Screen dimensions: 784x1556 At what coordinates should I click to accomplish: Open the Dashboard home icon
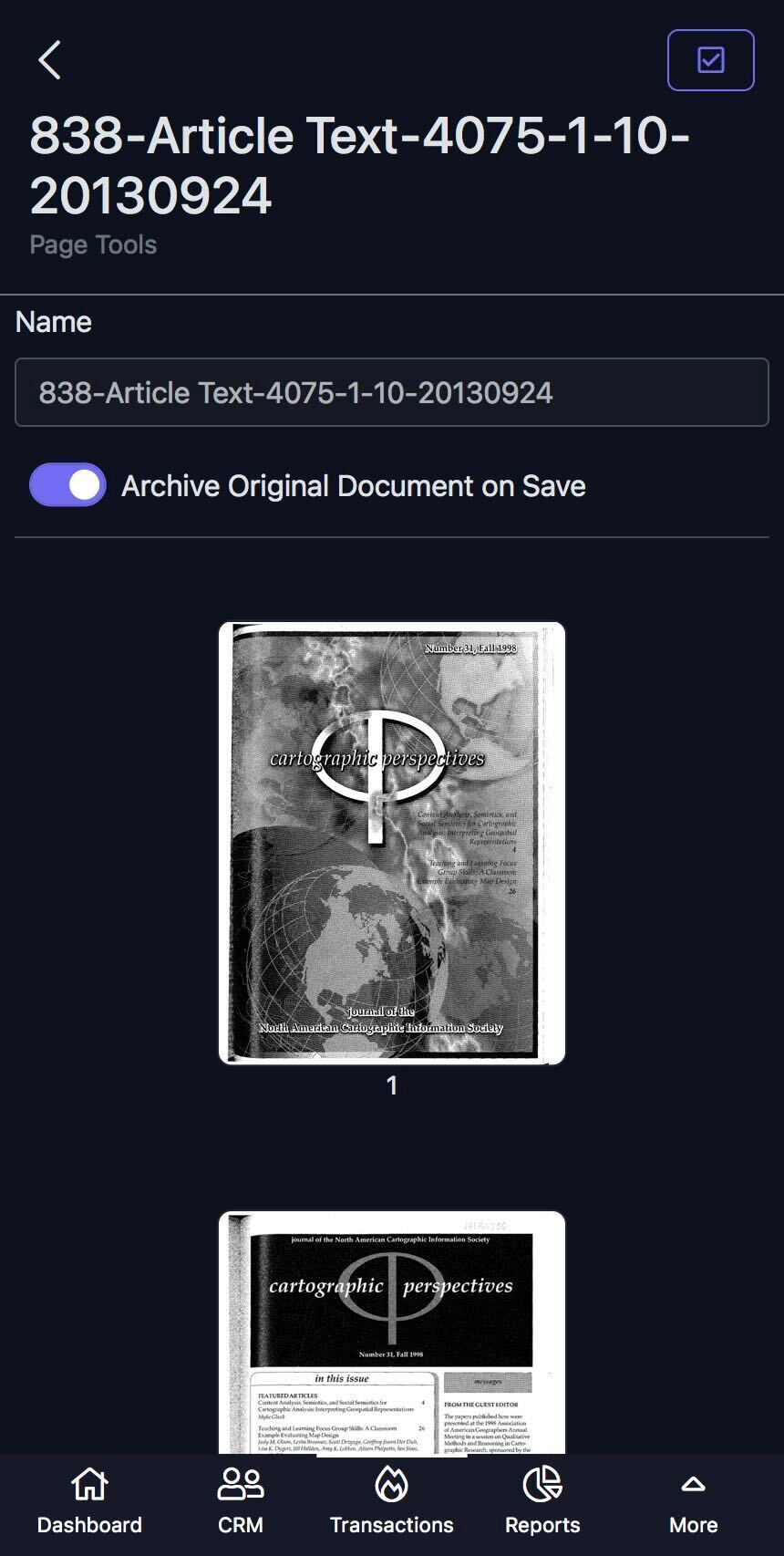pyautogui.click(x=89, y=1484)
